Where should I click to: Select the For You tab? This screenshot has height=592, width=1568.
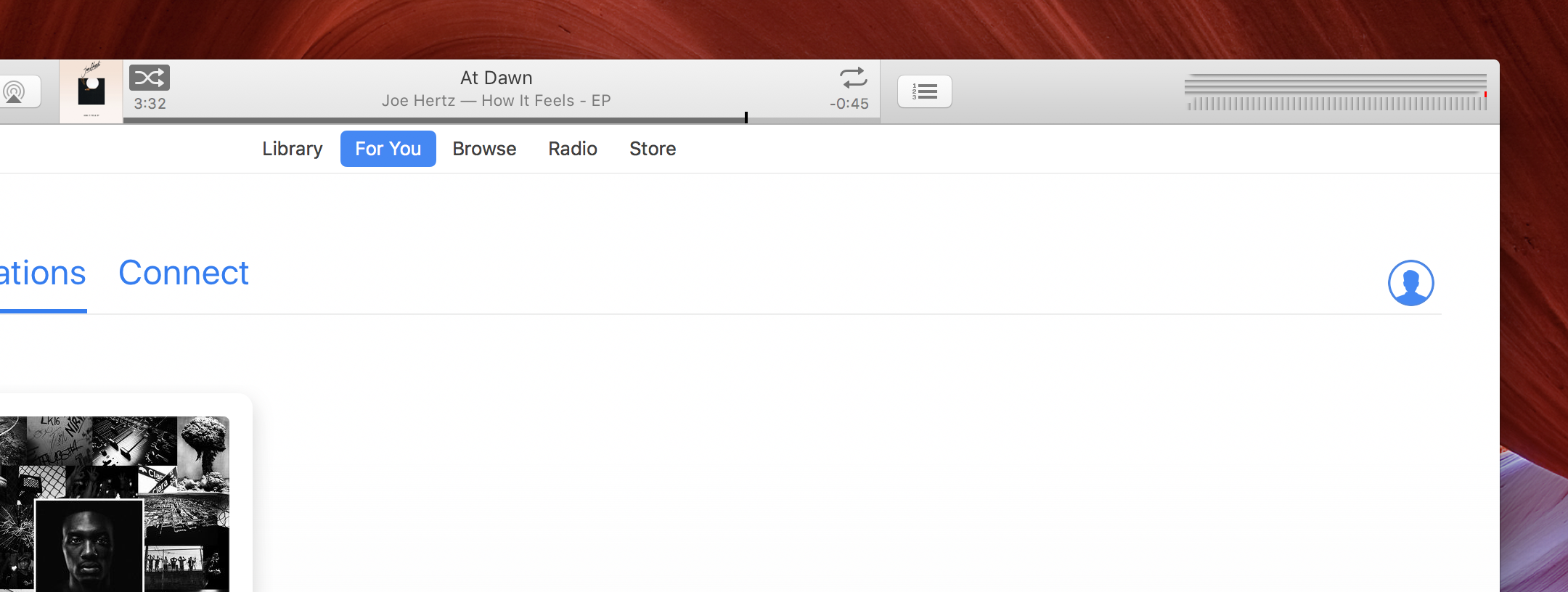388,149
